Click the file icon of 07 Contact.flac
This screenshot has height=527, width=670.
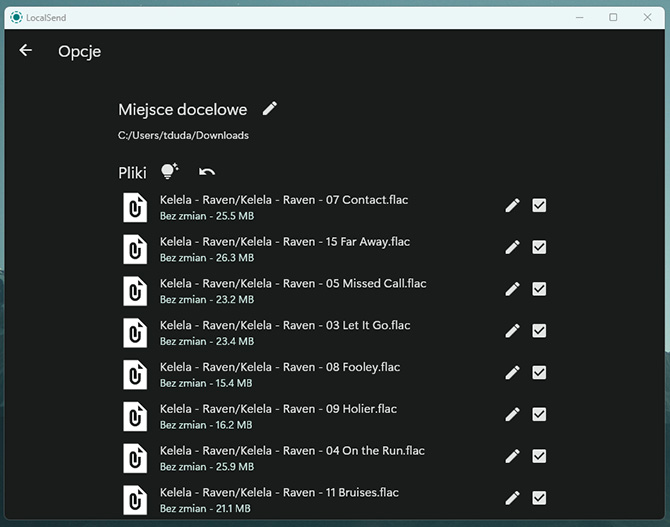(135, 207)
